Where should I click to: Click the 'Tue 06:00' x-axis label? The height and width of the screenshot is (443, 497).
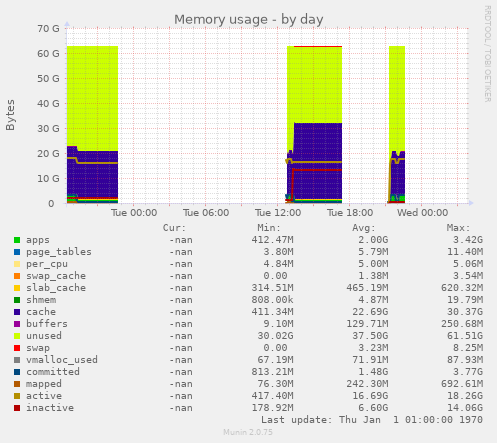point(206,213)
